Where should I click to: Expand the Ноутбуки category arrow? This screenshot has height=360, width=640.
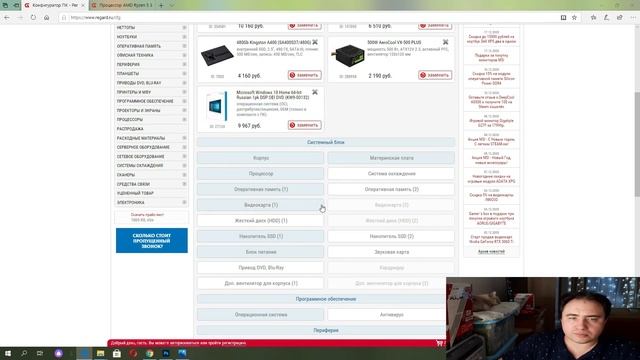[184, 37]
